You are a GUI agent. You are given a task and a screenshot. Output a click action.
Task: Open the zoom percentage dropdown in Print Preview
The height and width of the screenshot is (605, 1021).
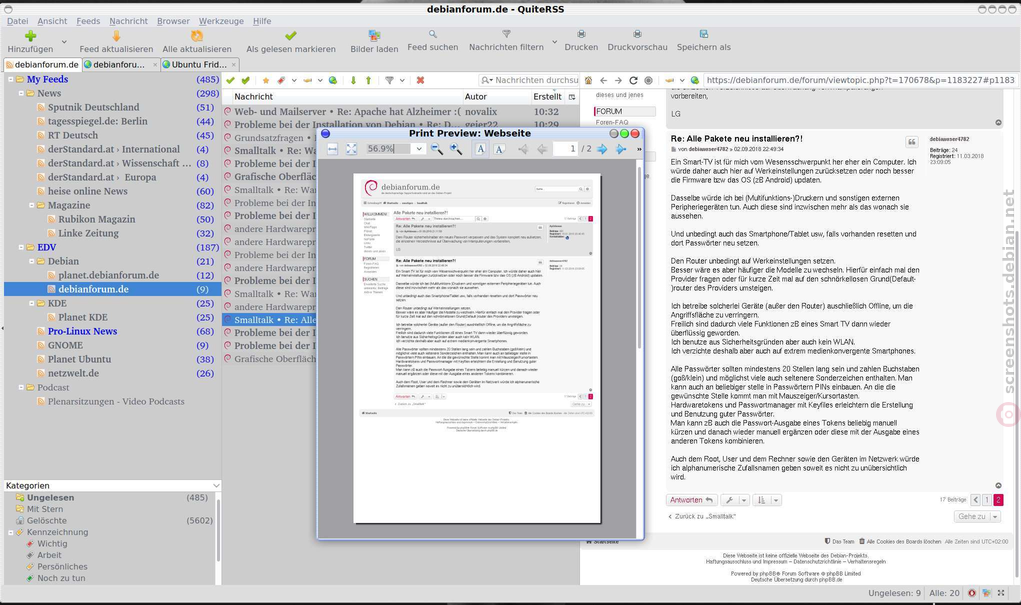coord(419,149)
